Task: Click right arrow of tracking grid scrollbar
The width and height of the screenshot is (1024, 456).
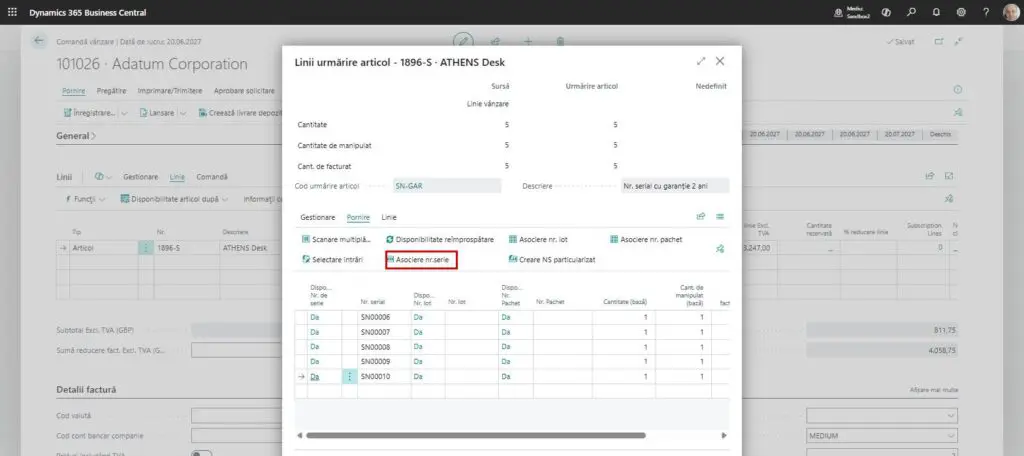Action: [x=724, y=435]
